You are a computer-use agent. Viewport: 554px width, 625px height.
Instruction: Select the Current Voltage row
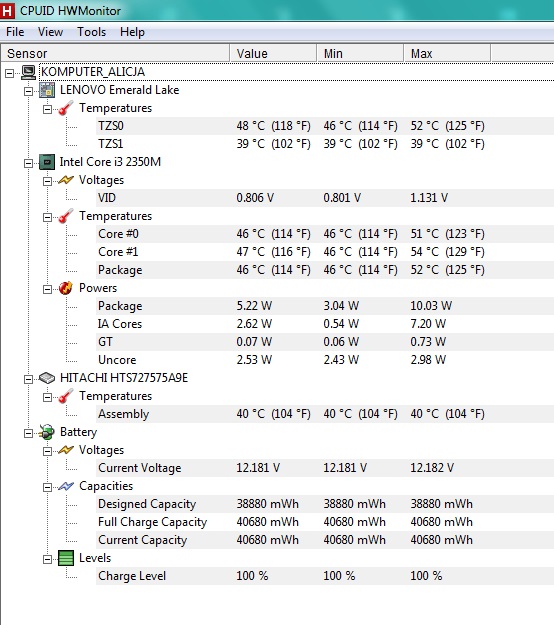pyautogui.click(x=324, y=468)
